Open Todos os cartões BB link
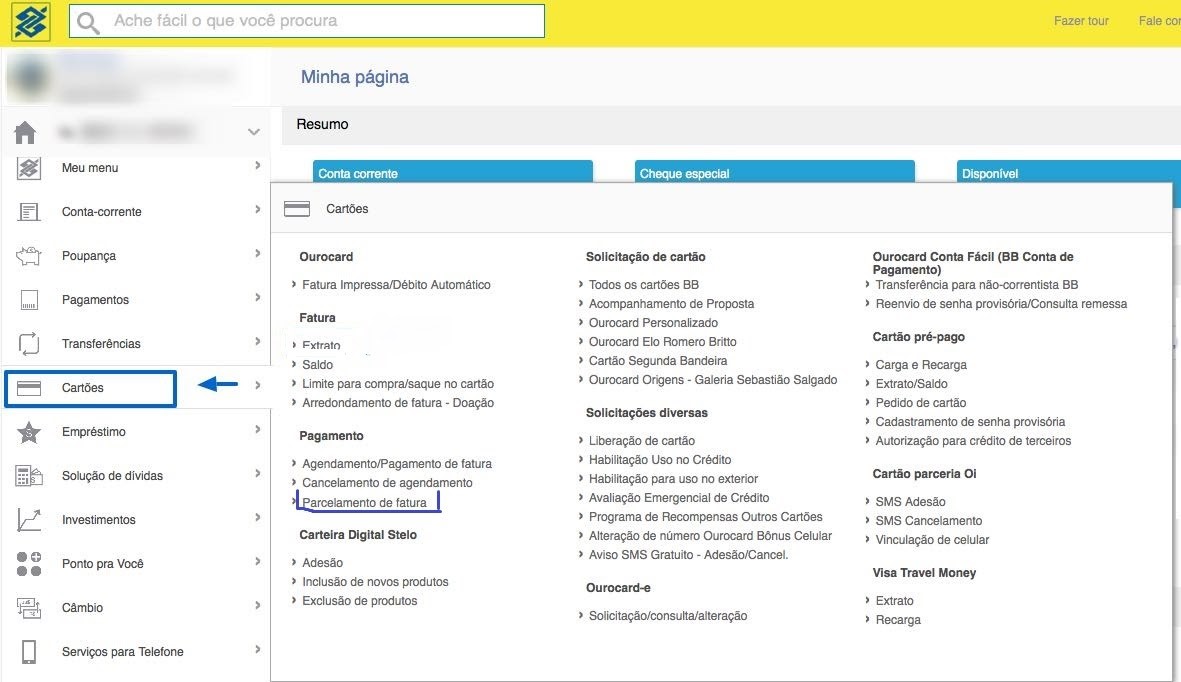 pos(644,285)
